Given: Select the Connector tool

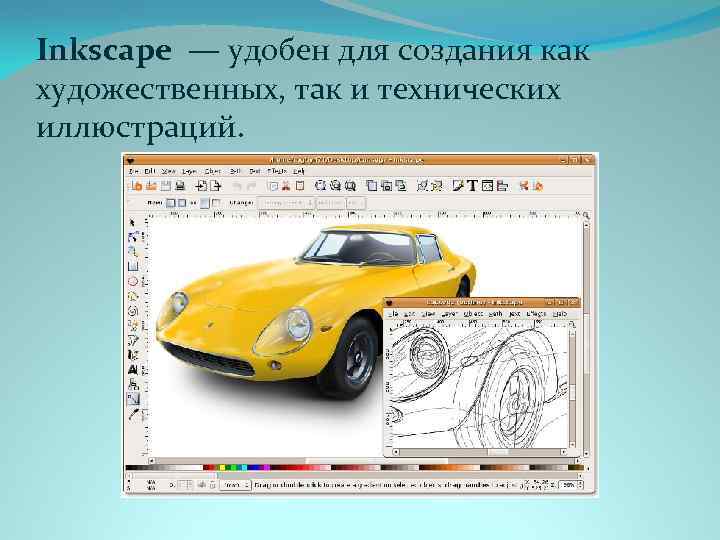Looking at the screenshot, I should click(133, 384).
